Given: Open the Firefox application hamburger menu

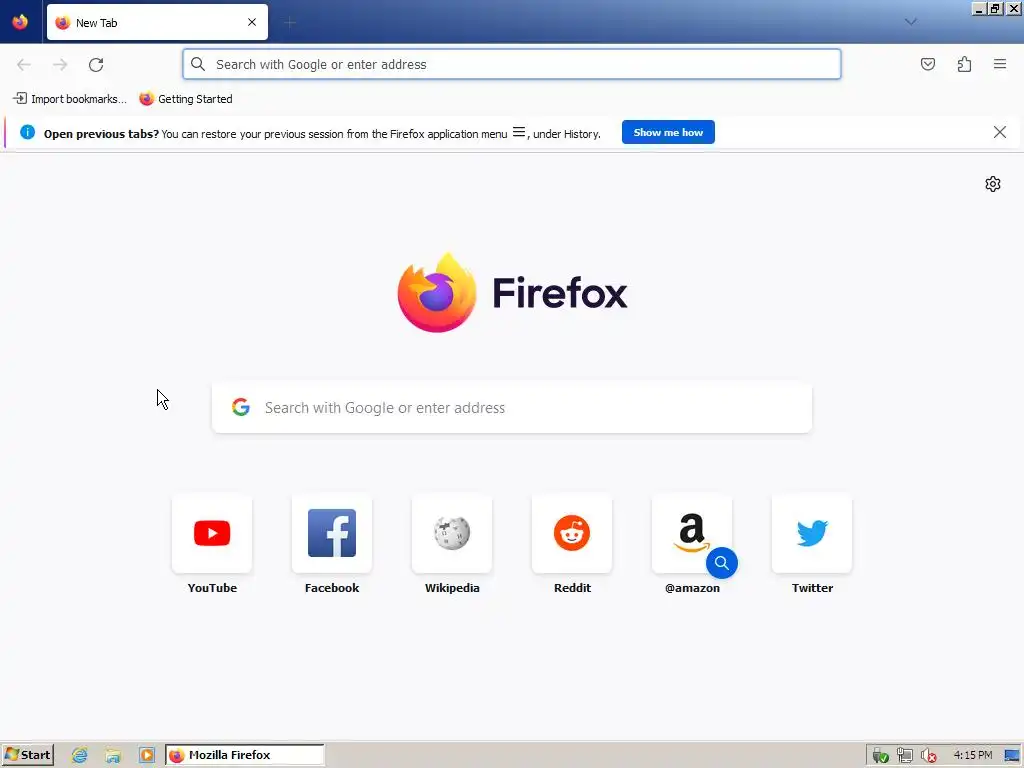Looking at the screenshot, I should click(x=1000, y=64).
